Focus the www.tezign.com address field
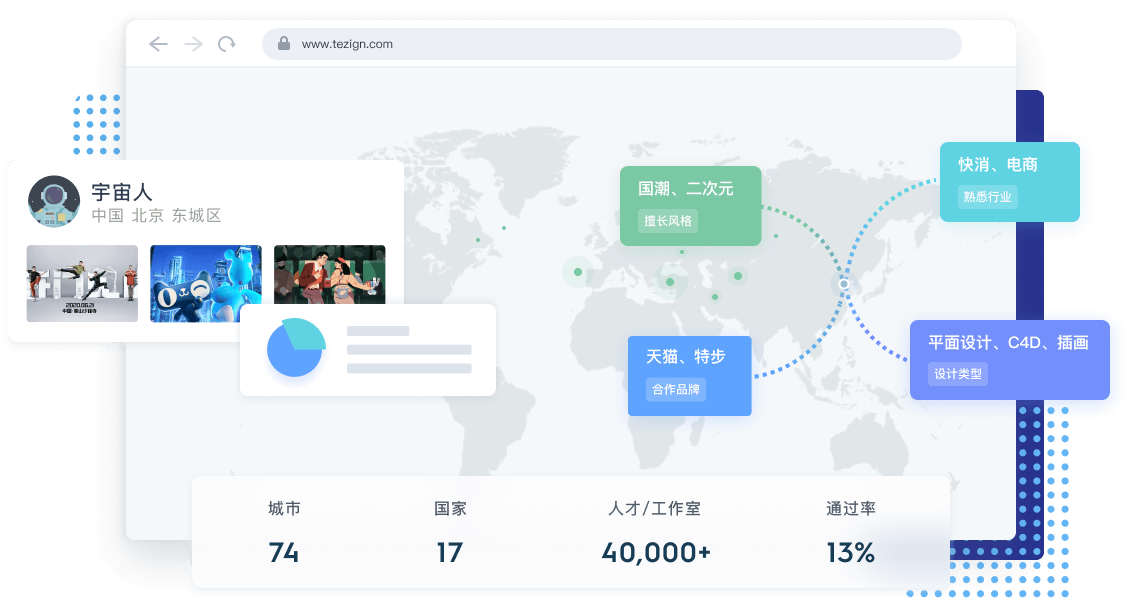 click(x=611, y=44)
